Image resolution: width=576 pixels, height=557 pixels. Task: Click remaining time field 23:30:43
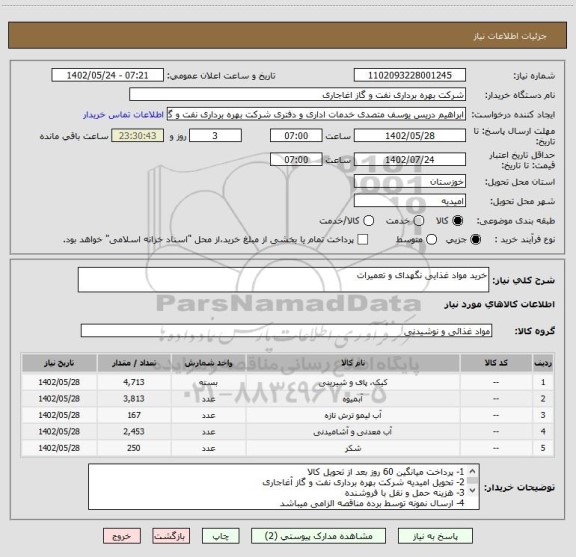click(138, 136)
